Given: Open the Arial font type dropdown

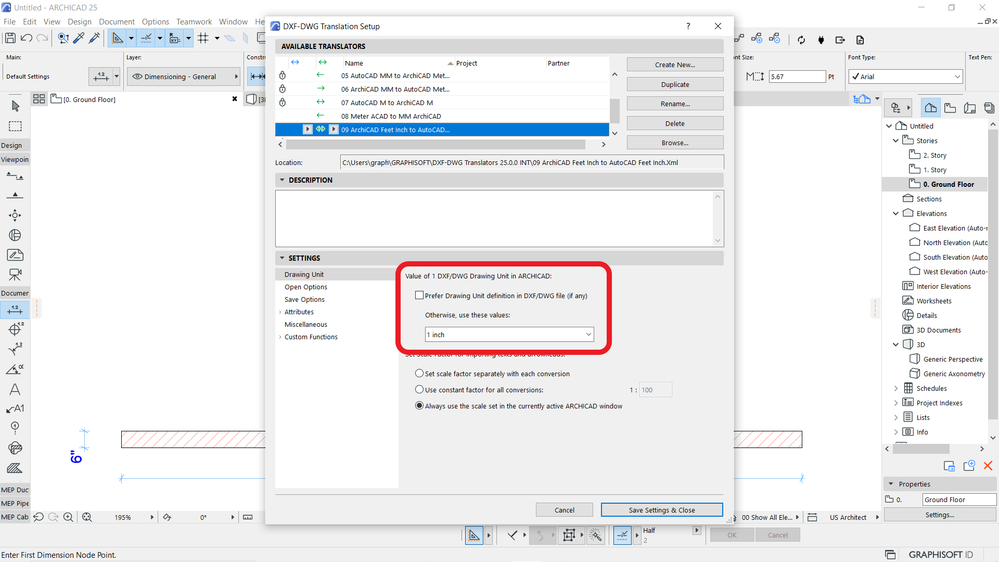Looking at the screenshot, I should point(905,76).
